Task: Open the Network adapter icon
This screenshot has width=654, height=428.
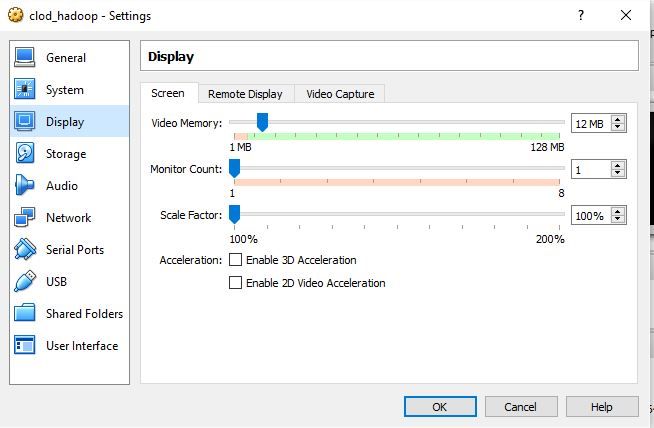Action: pos(25,218)
